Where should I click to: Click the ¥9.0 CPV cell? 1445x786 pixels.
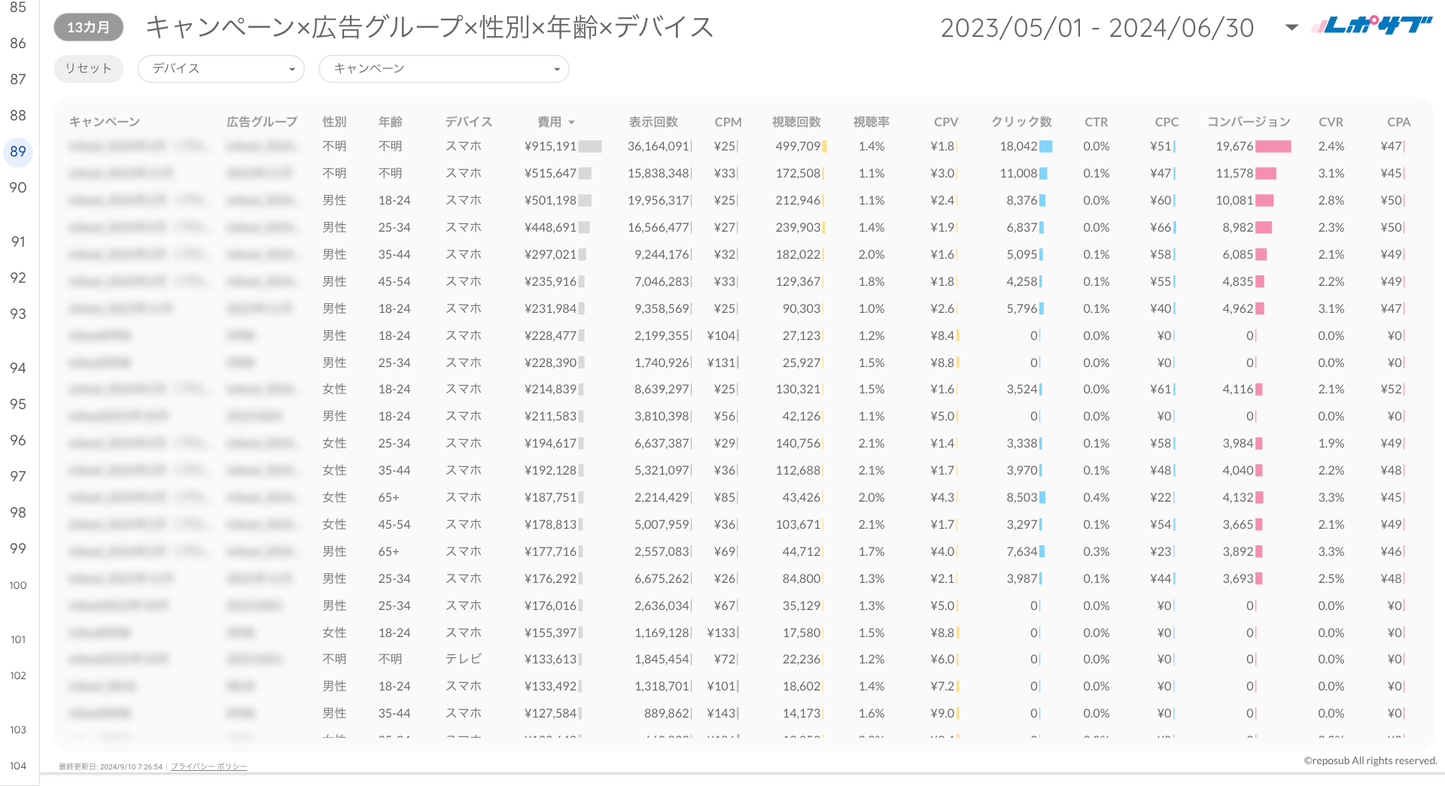[942, 714]
